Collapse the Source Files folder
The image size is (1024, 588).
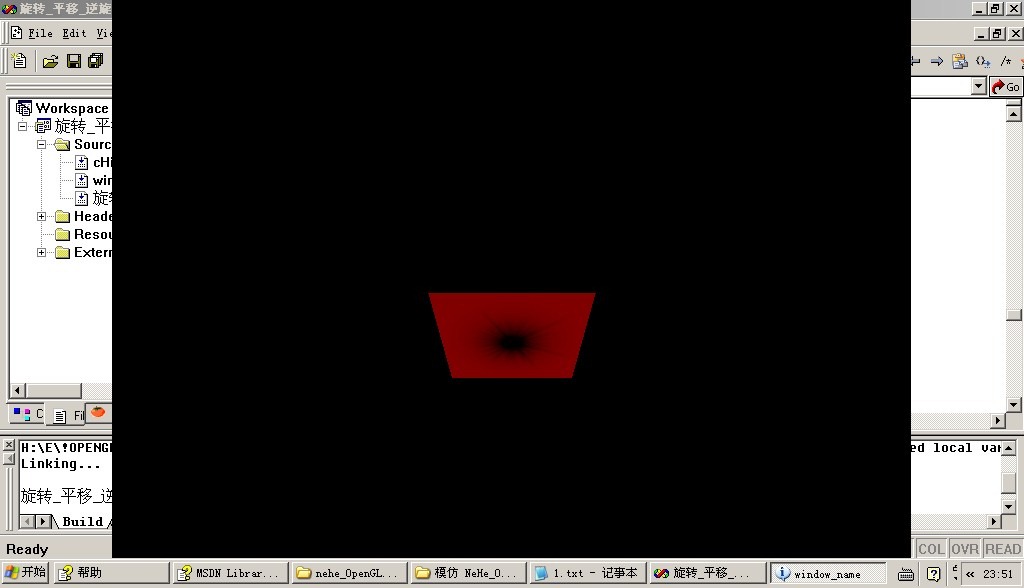tap(41, 144)
